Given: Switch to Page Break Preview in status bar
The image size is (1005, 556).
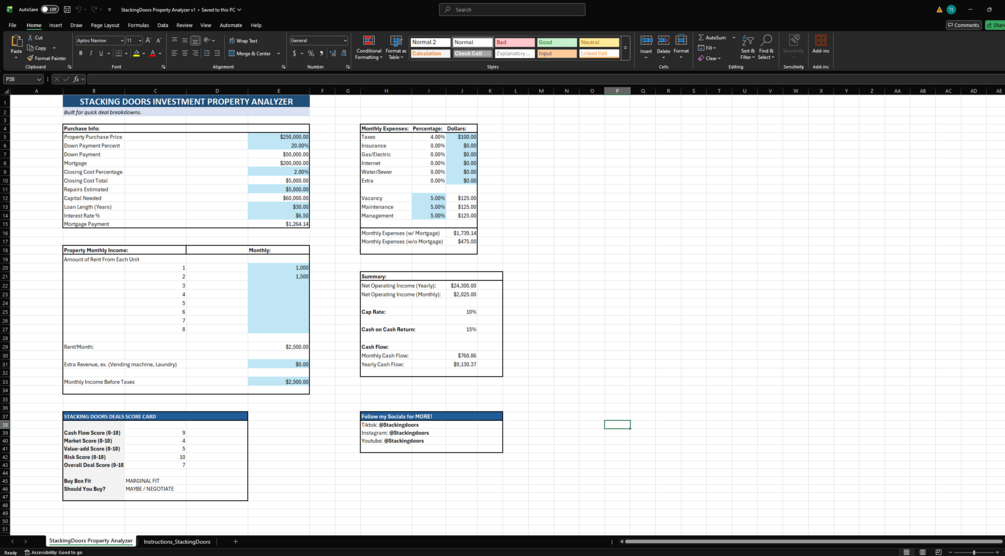Looking at the screenshot, I should tap(936, 552).
